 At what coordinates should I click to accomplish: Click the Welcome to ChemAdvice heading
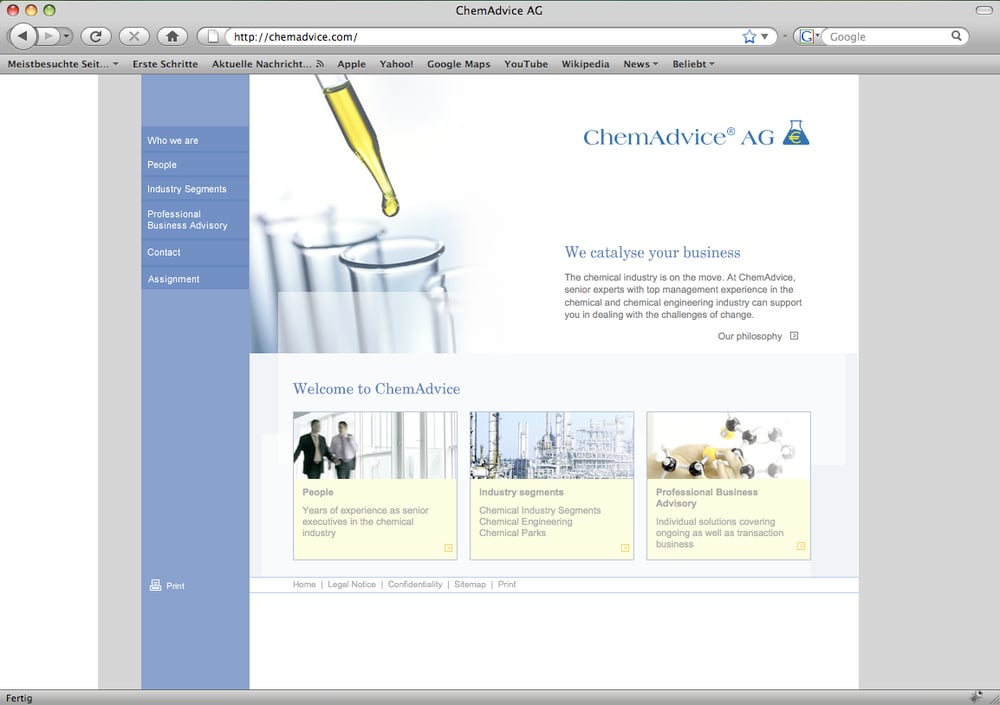coord(376,389)
